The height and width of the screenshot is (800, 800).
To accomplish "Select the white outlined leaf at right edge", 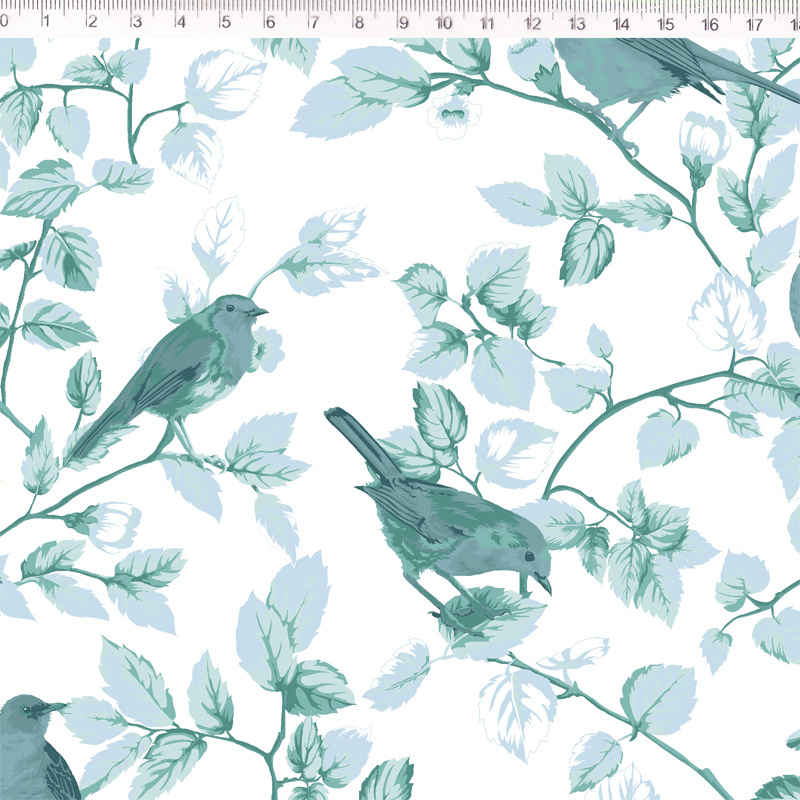I will click(727, 313).
